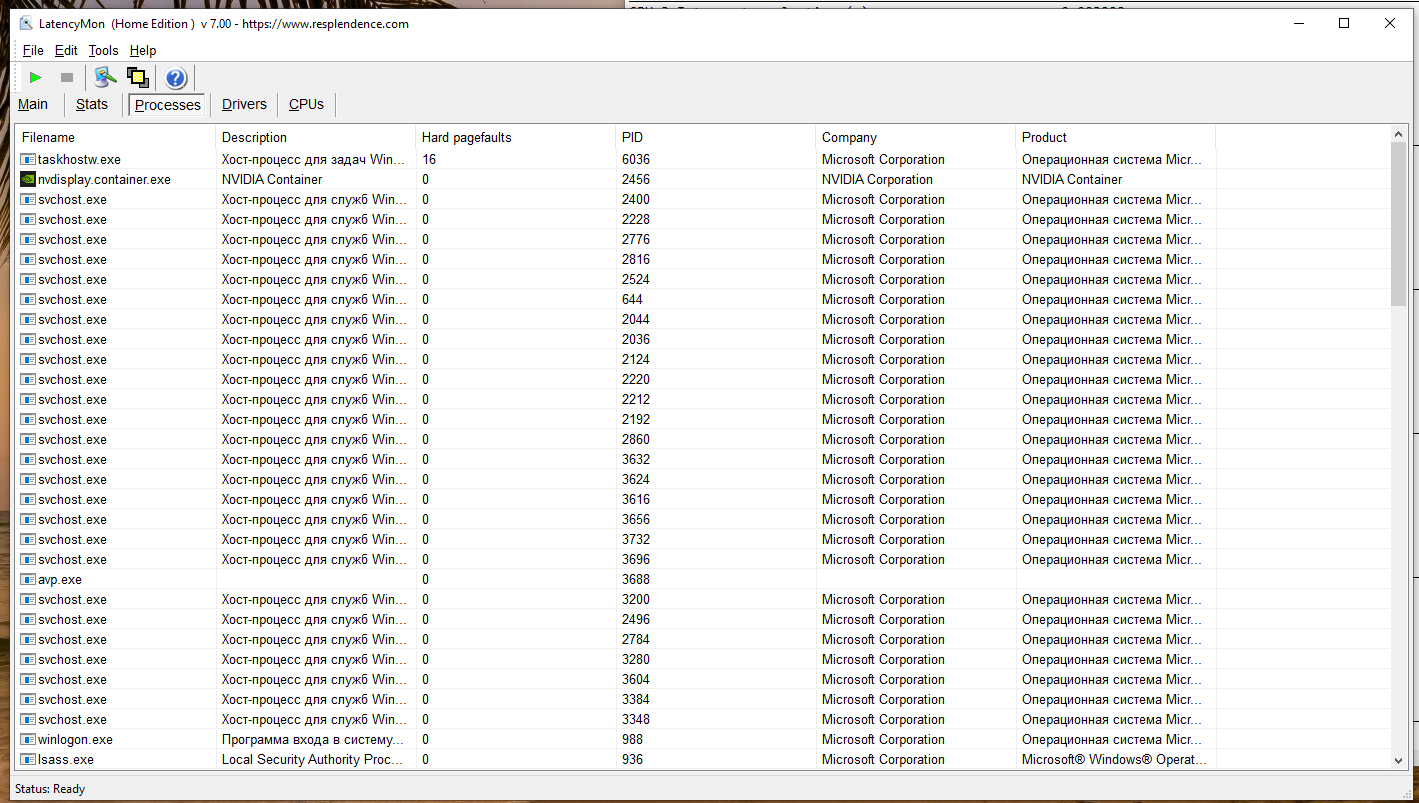Viewport: 1419px width, 803px height.
Task: Switch to the Main tab
Action: coord(33,104)
